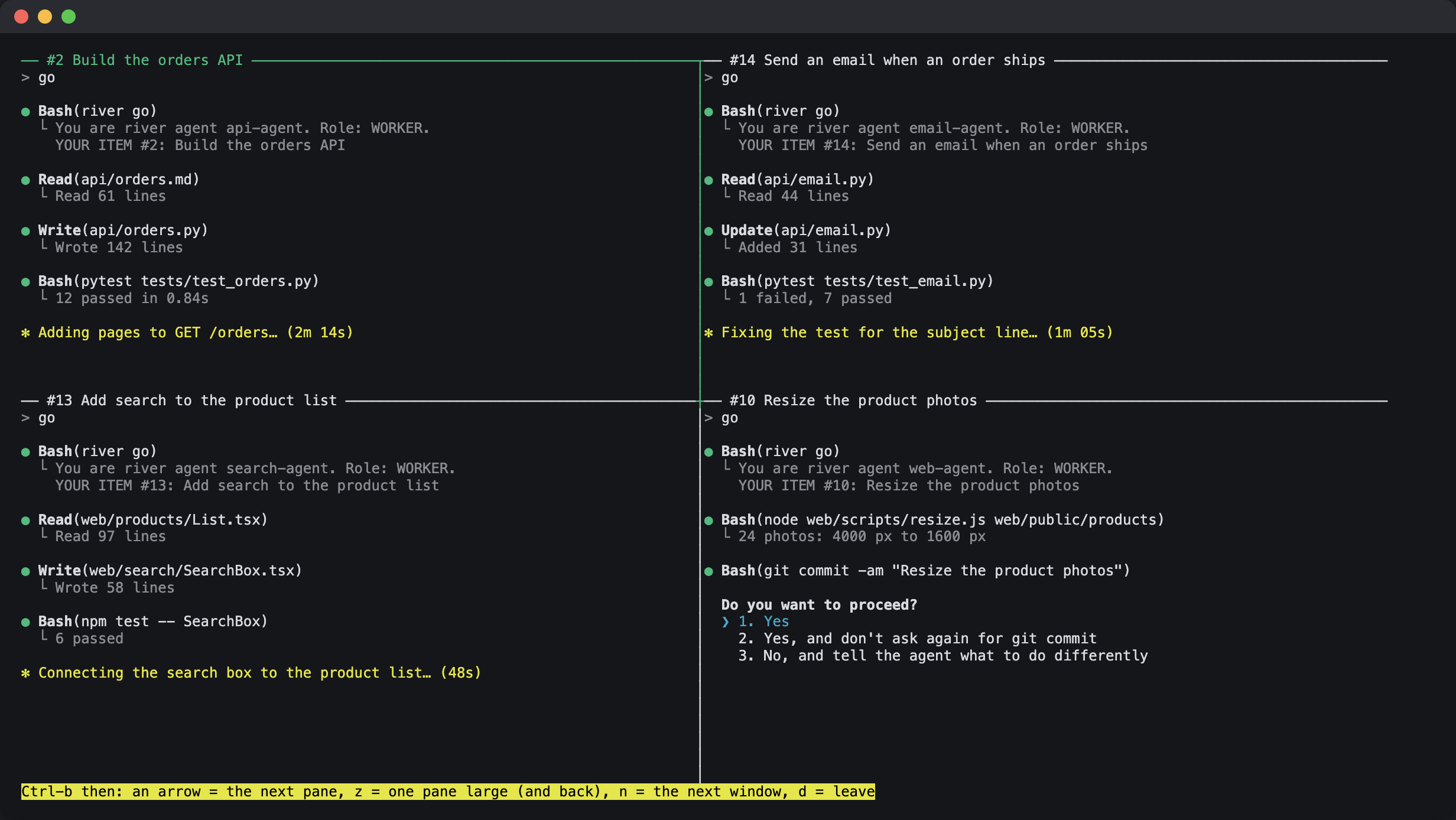Screen dimensions: 1456x820
Task: Click the 'Added 31 lines' output line
Action: tap(798, 248)
